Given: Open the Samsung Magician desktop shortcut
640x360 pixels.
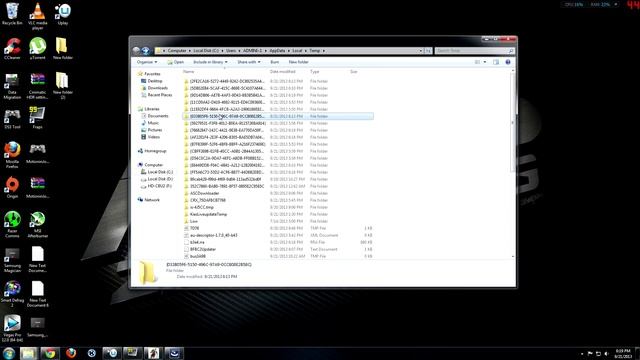Looking at the screenshot, I should 12,259.
